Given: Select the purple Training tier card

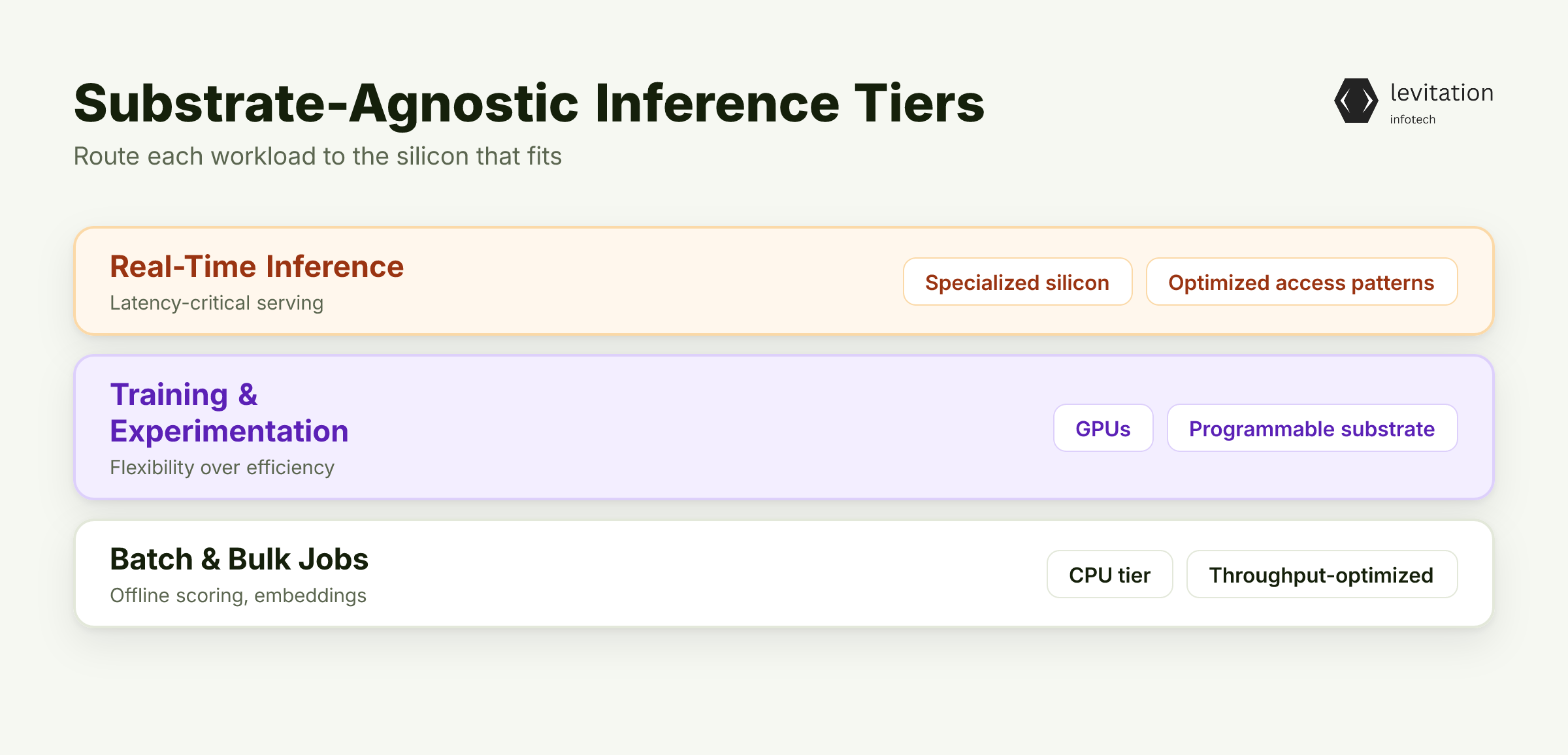Looking at the screenshot, I should (x=784, y=427).
